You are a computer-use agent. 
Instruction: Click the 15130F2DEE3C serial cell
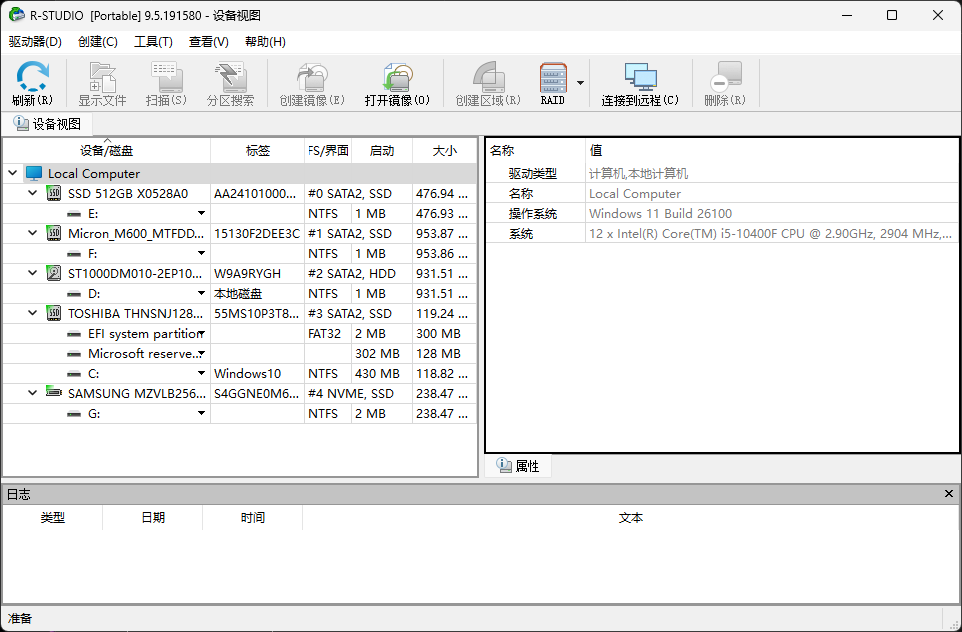coord(257,234)
